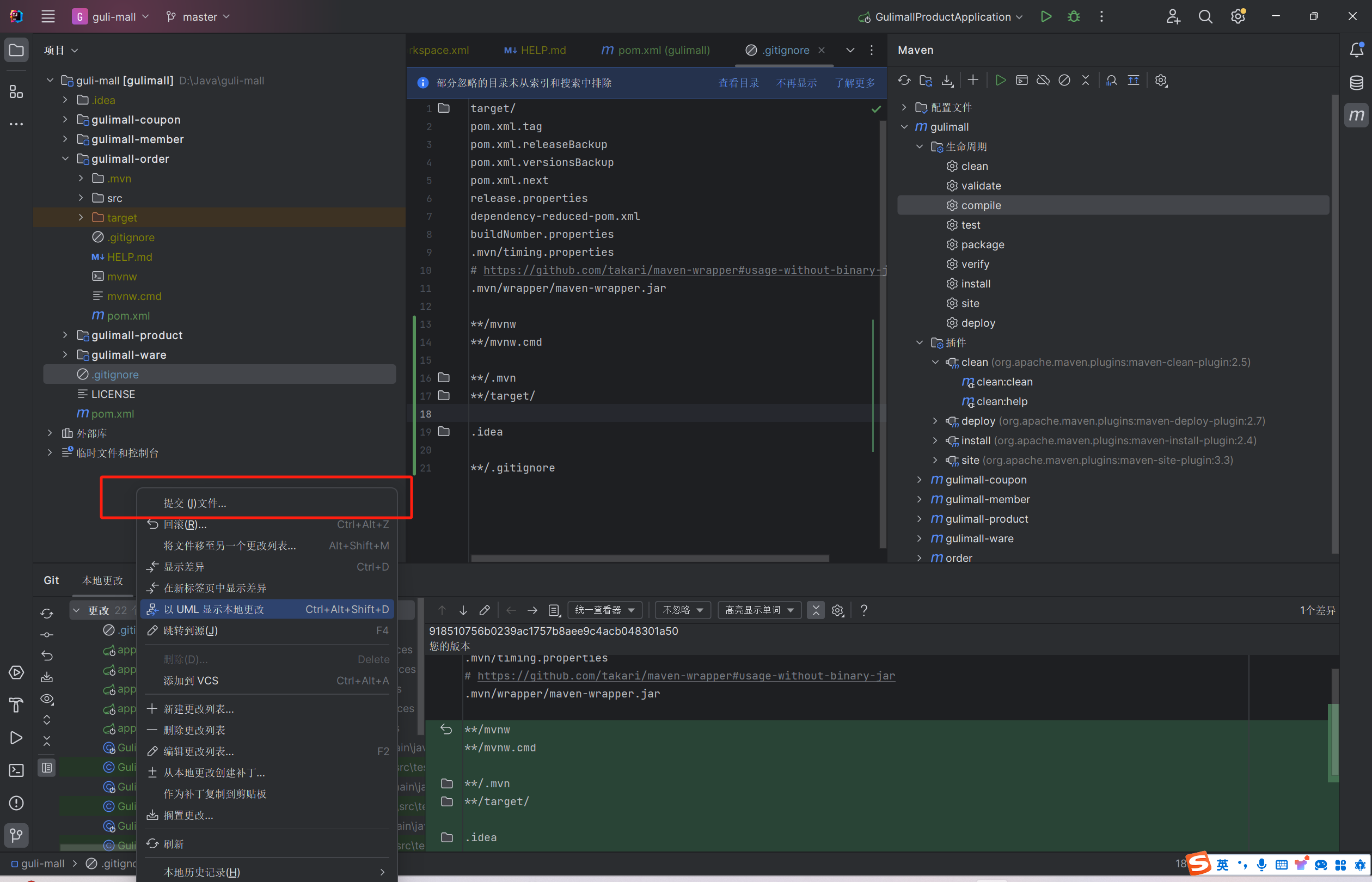The image size is (1372, 882).
Task: Debug GulimallProductApplication with bug icon
Action: coord(1074,17)
